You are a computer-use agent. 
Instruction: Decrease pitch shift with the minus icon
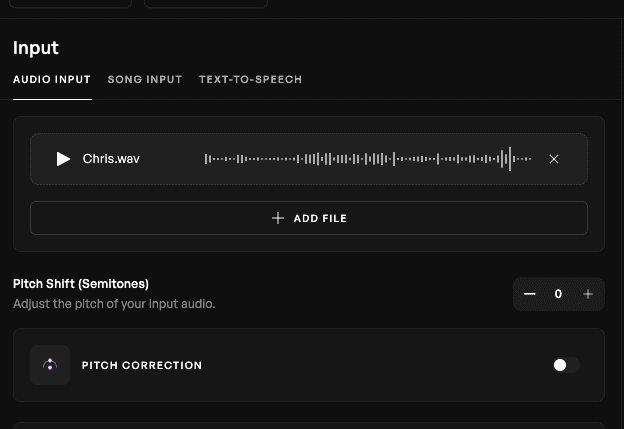[530, 294]
